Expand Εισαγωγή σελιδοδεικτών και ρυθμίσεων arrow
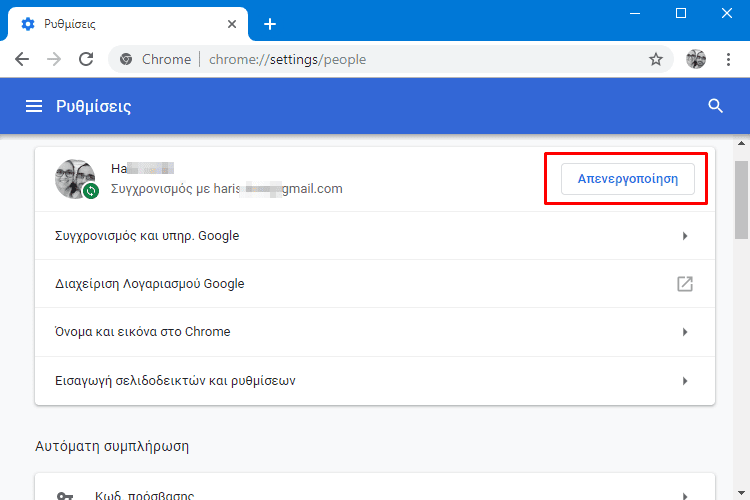 685,381
